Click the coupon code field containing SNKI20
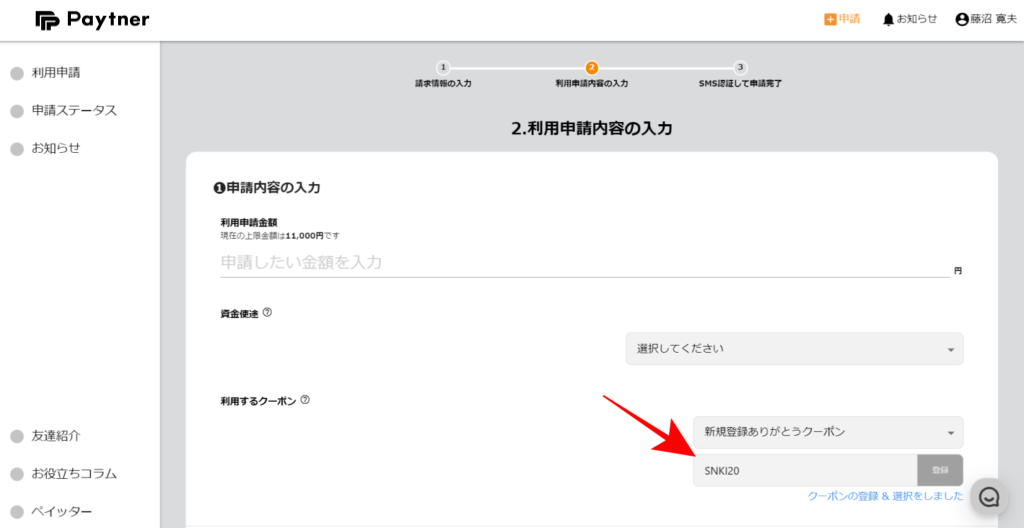Viewport: 1024px width, 528px height. (805, 470)
